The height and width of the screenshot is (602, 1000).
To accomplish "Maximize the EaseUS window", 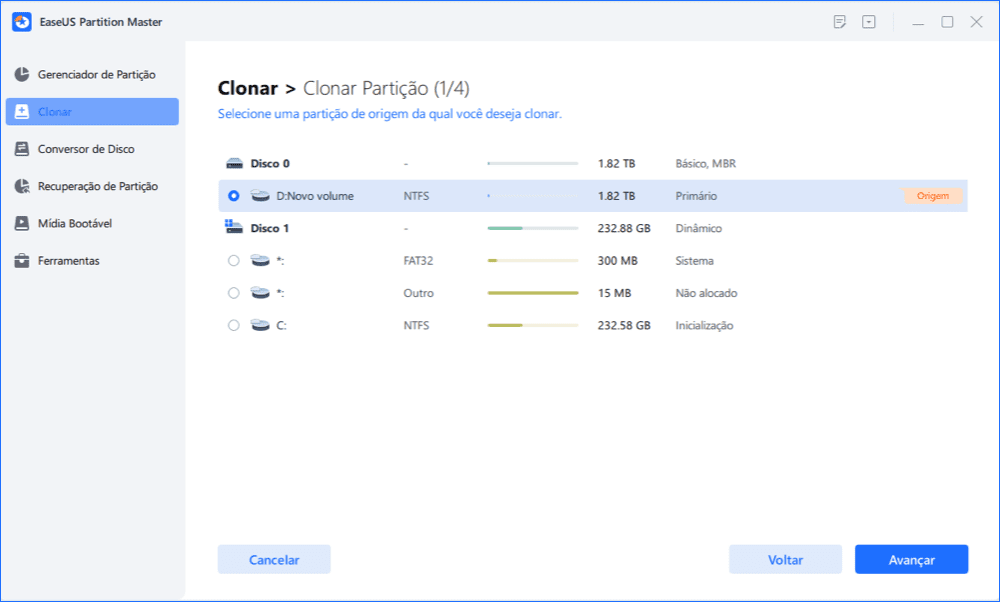I will (948, 22).
